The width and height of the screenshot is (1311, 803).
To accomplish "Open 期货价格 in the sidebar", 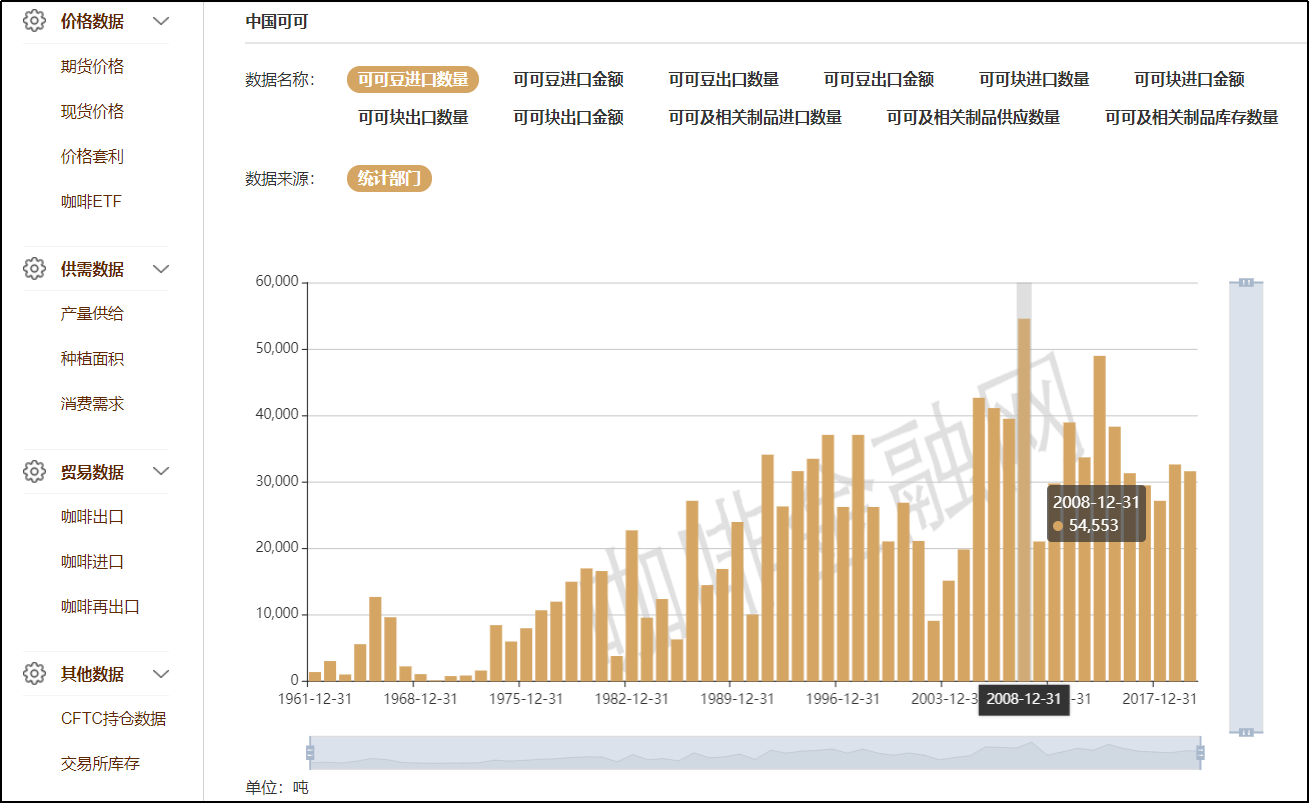I will click(x=92, y=67).
